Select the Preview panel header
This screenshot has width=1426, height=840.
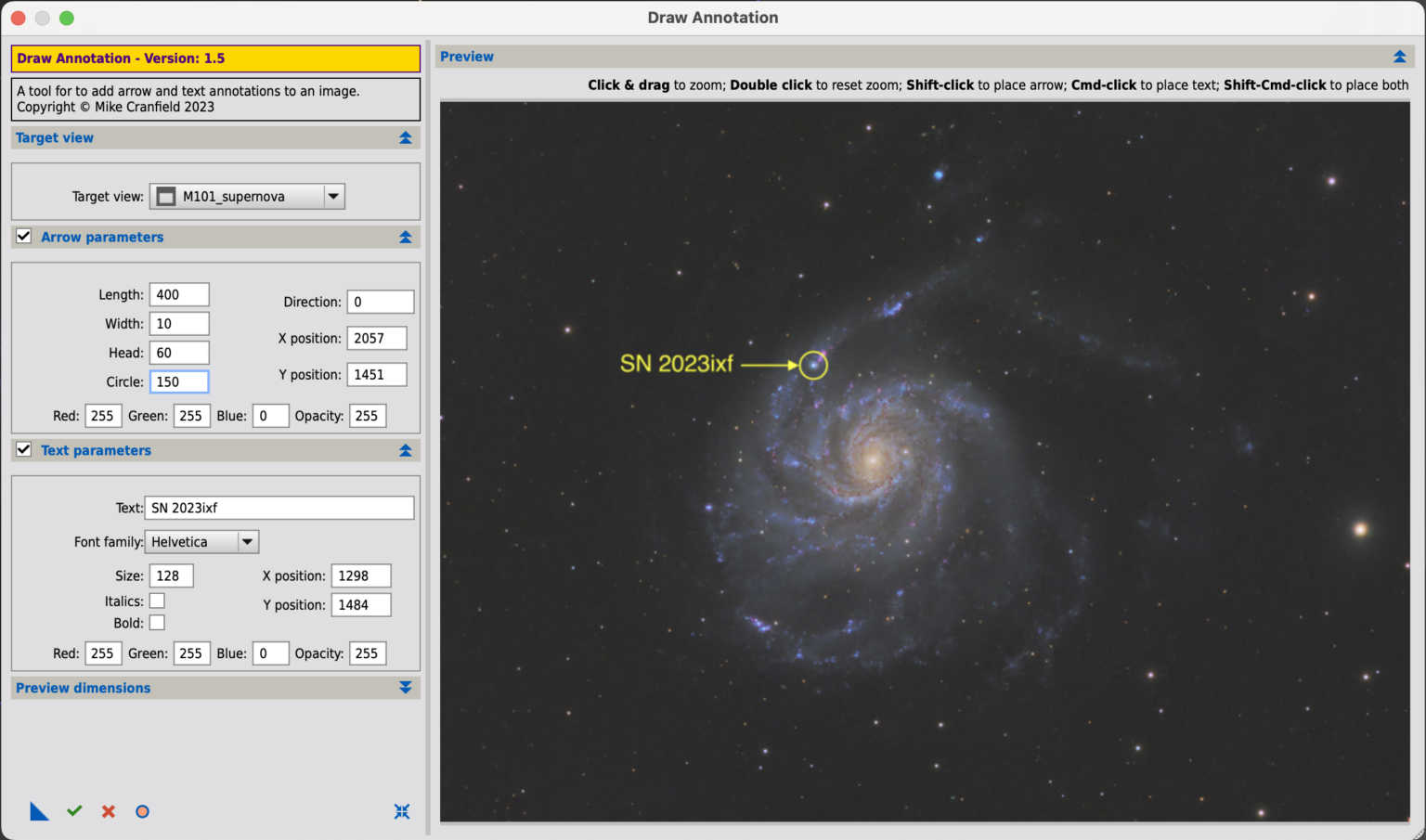[466, 56]
